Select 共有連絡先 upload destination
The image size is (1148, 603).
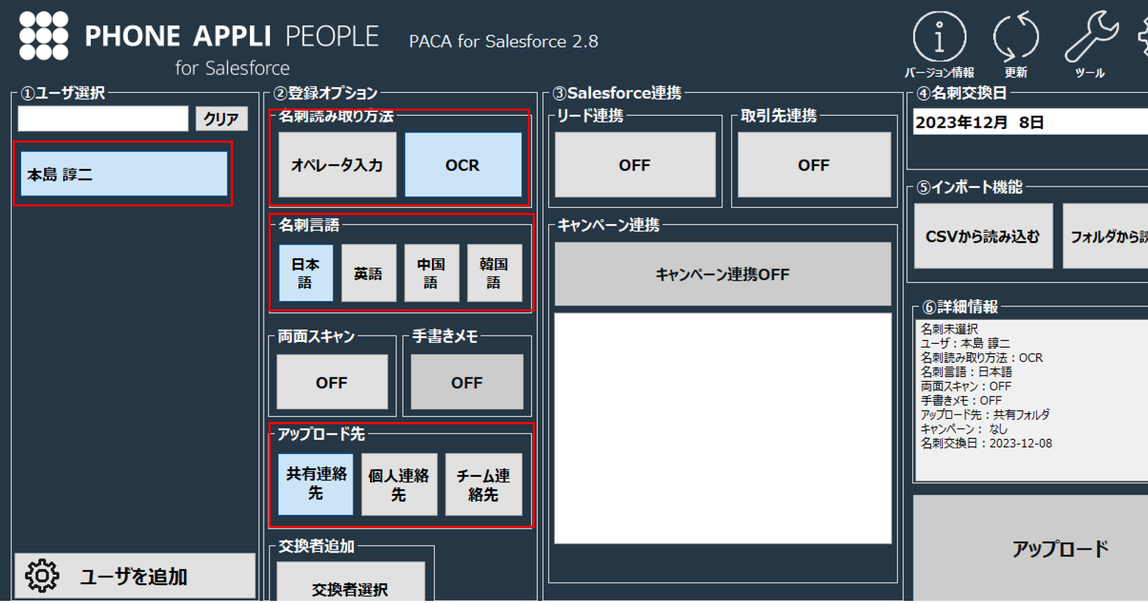[316, 484]
